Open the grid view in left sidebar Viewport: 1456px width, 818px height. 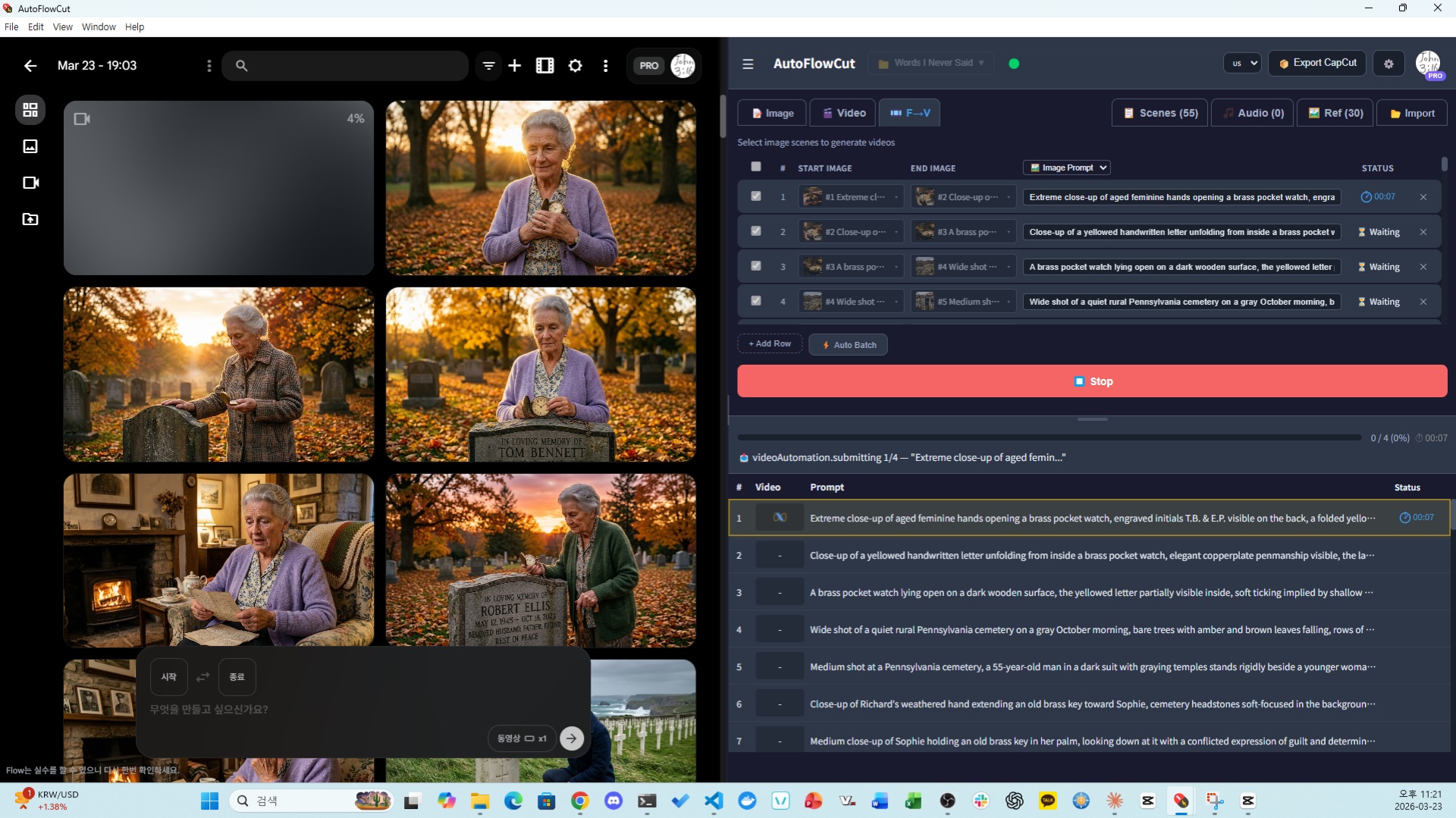(30, 110)
